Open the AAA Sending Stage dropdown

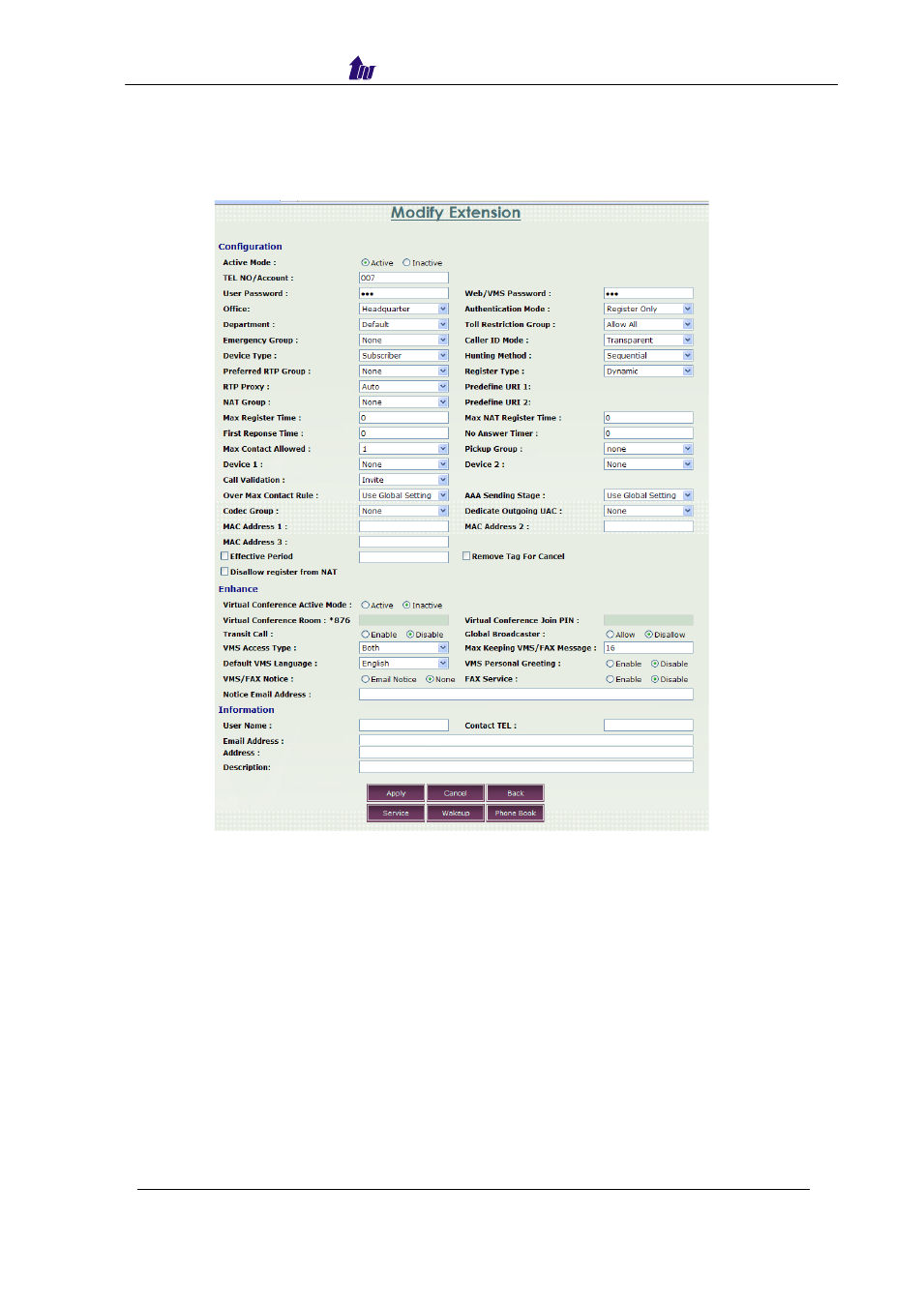coord(648,495)
